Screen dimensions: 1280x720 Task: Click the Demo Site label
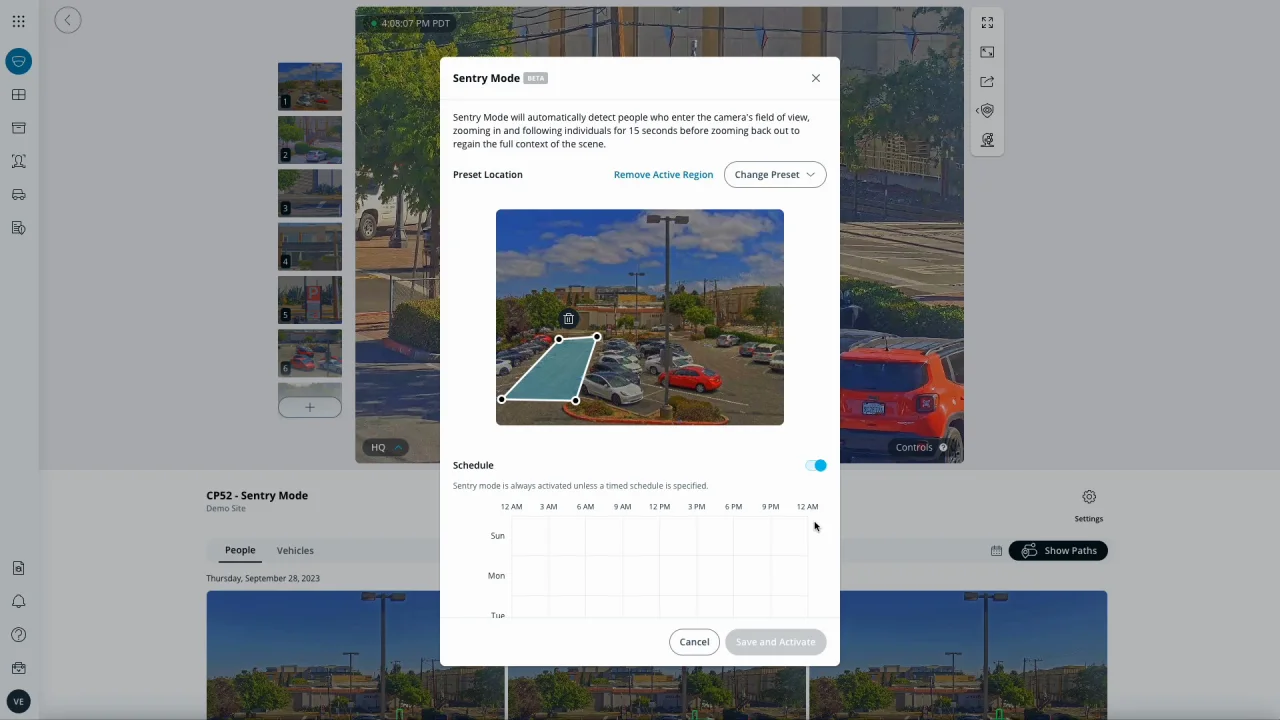[x=226, y=509]
